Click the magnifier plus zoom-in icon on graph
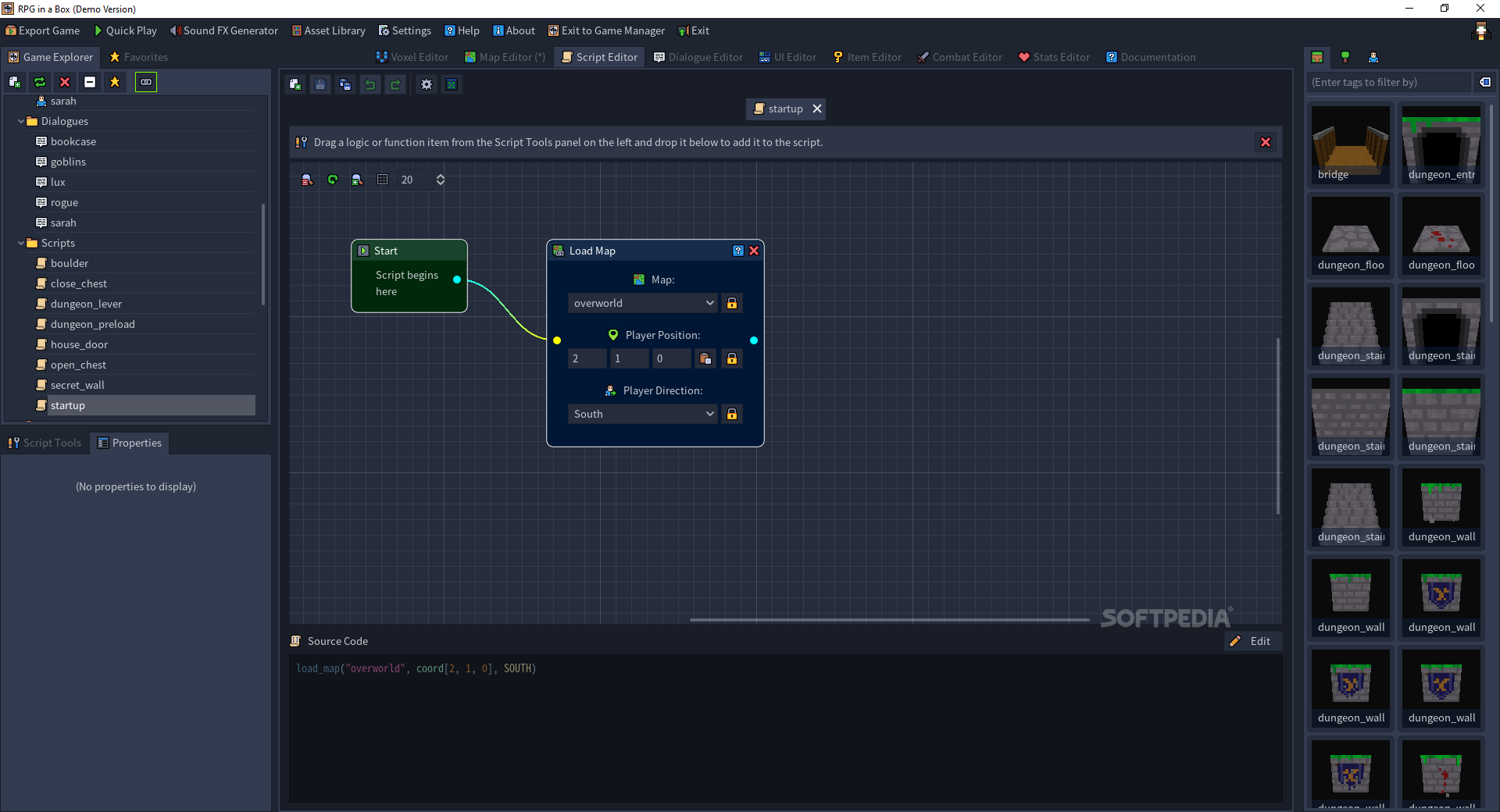Image resolution: width=1500 pixels, height=812 pixels. pos(357,180)
